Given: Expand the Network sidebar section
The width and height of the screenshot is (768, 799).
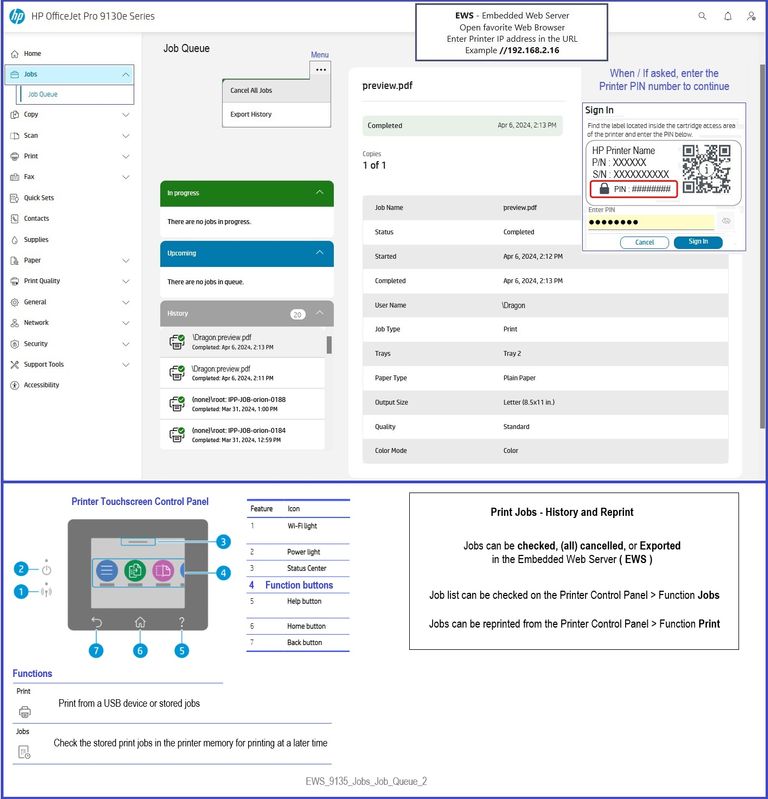Looking at the screenshot, I should point(125,323).
